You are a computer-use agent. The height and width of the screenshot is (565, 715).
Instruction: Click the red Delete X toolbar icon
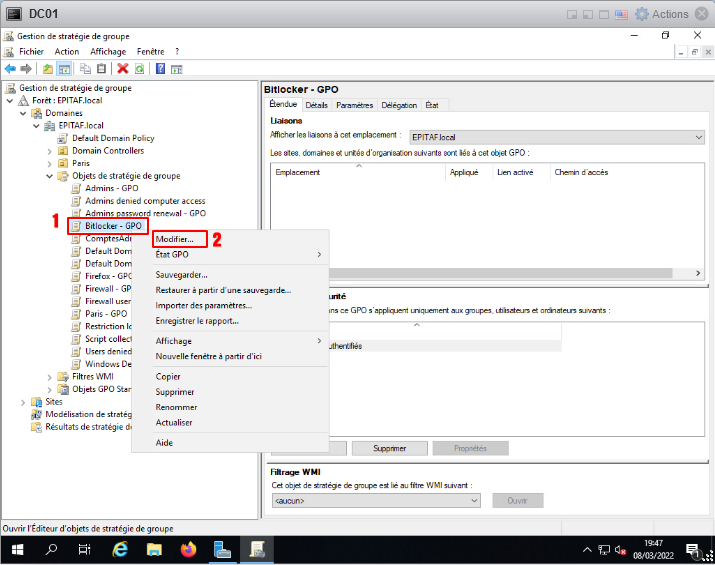click(122, 69)
